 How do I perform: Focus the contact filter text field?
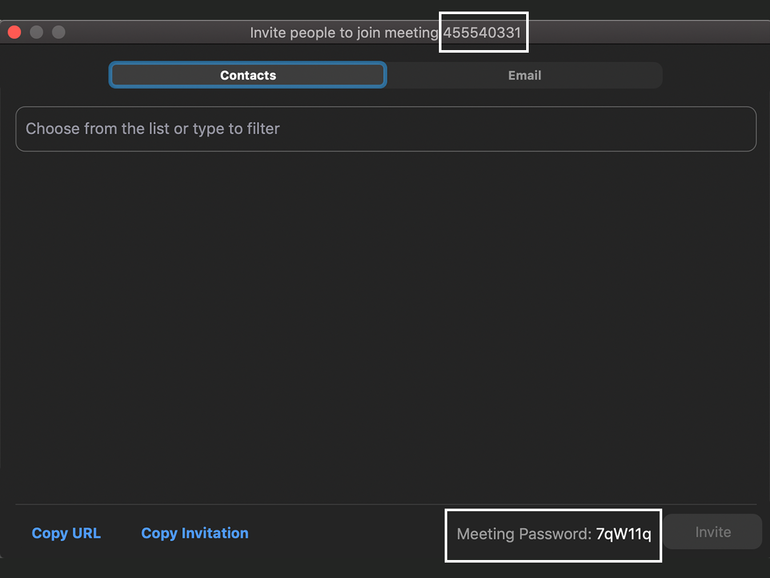tap(385, 129)
